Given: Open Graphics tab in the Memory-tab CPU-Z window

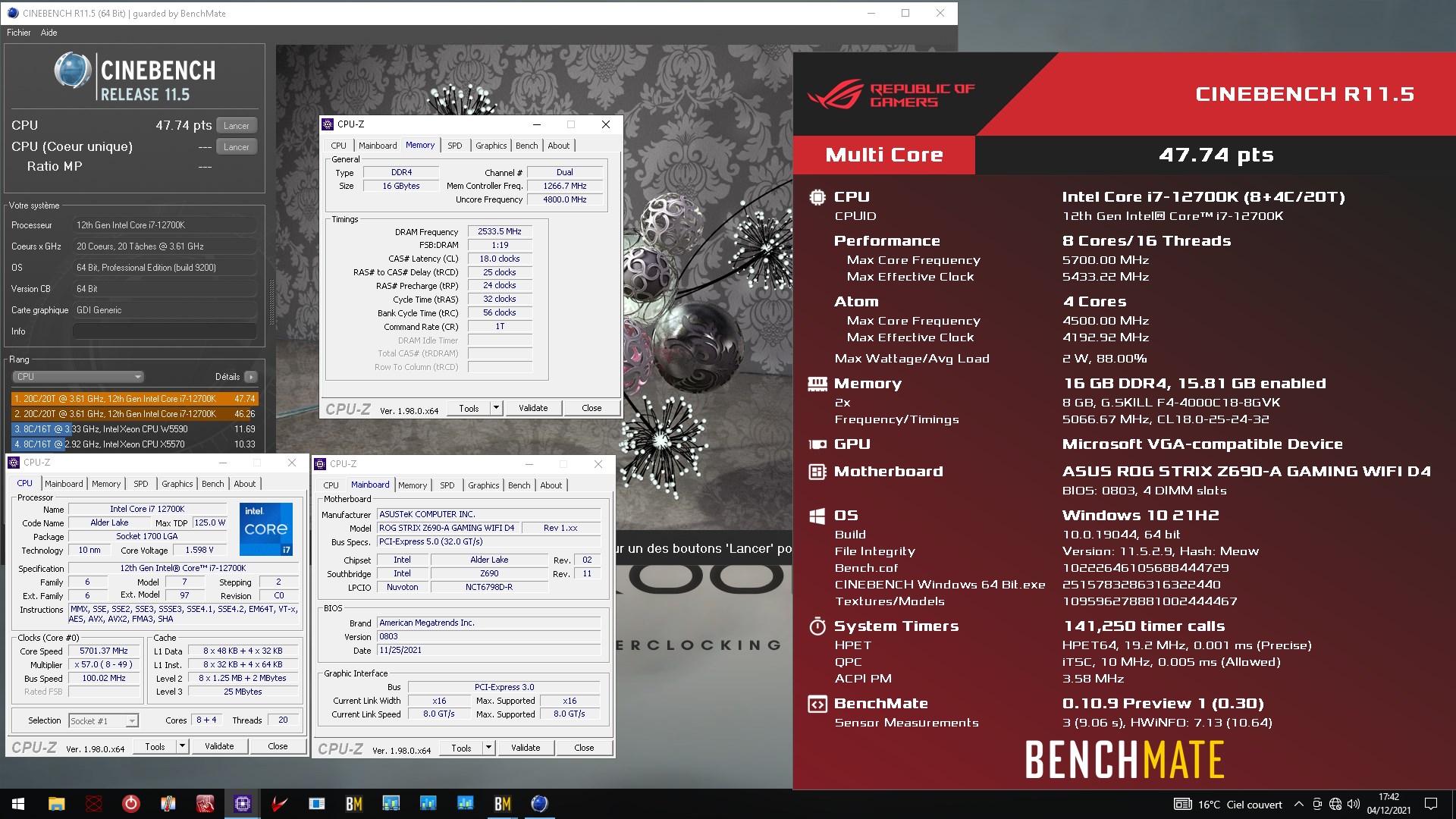Looking at the screenshot, I should pyautogui.click(x=491, y=146).
